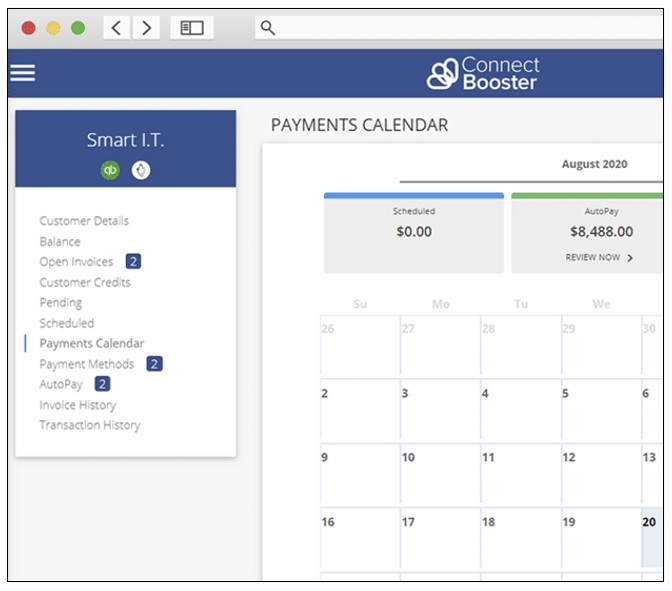Go back with the browser back arrow
The image size is (672, 591).
[117, 28]
